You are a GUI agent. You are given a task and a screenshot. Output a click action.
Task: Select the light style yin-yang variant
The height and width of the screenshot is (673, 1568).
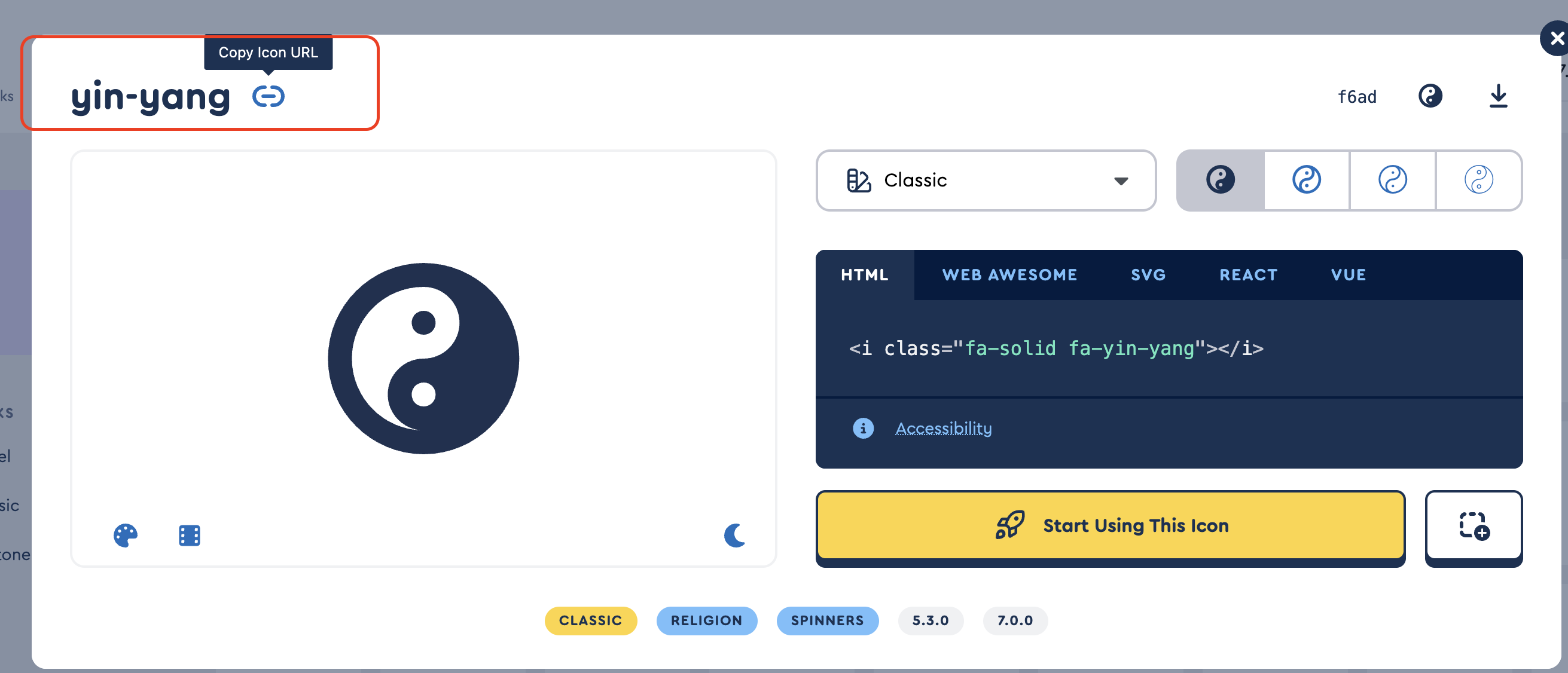(1392, 180)
